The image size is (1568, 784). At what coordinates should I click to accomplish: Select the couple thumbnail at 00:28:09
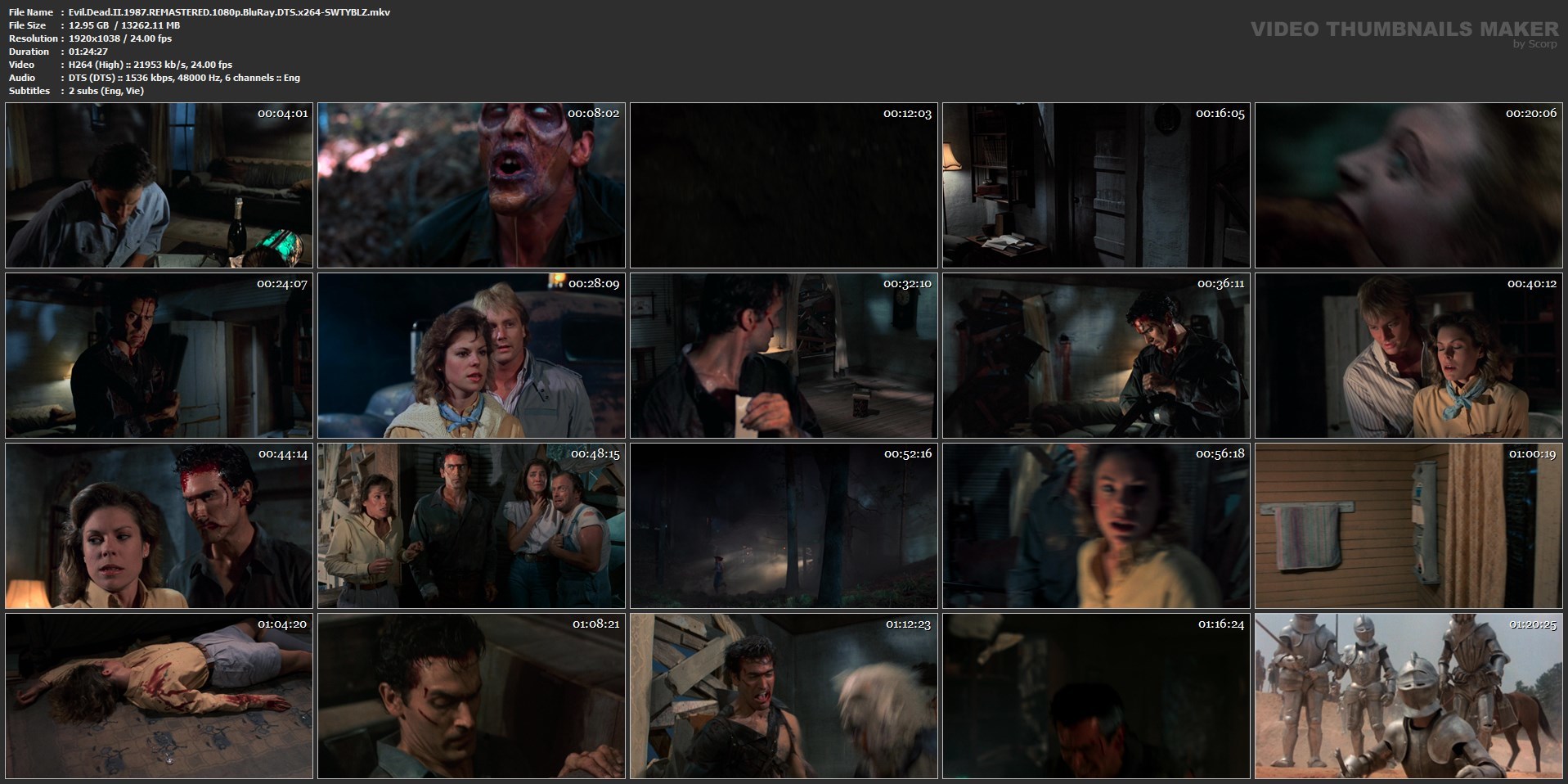(471, 355)
